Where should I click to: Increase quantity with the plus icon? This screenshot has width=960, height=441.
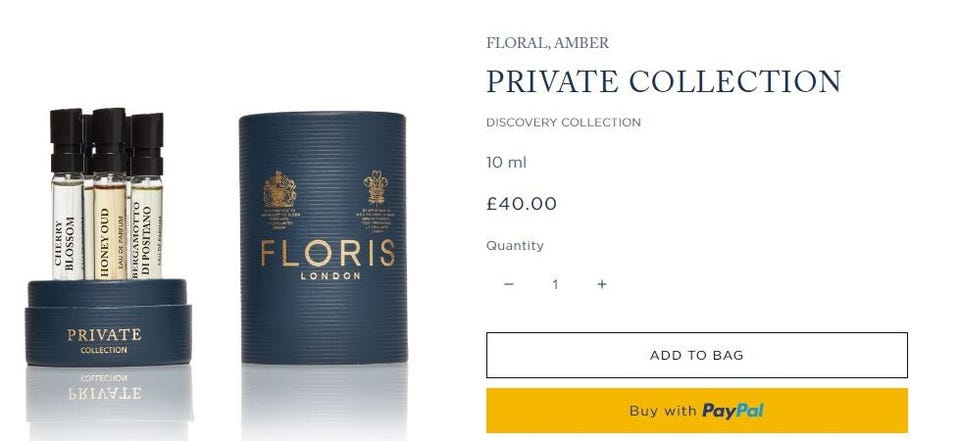602,284
